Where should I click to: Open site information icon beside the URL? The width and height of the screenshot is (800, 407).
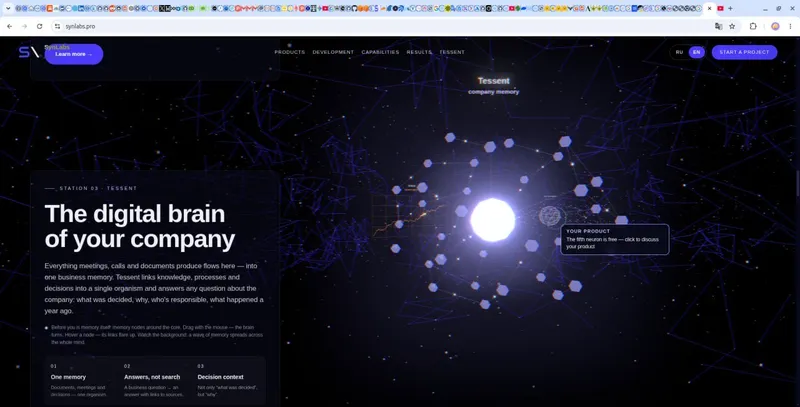click(x=57, y=26)
